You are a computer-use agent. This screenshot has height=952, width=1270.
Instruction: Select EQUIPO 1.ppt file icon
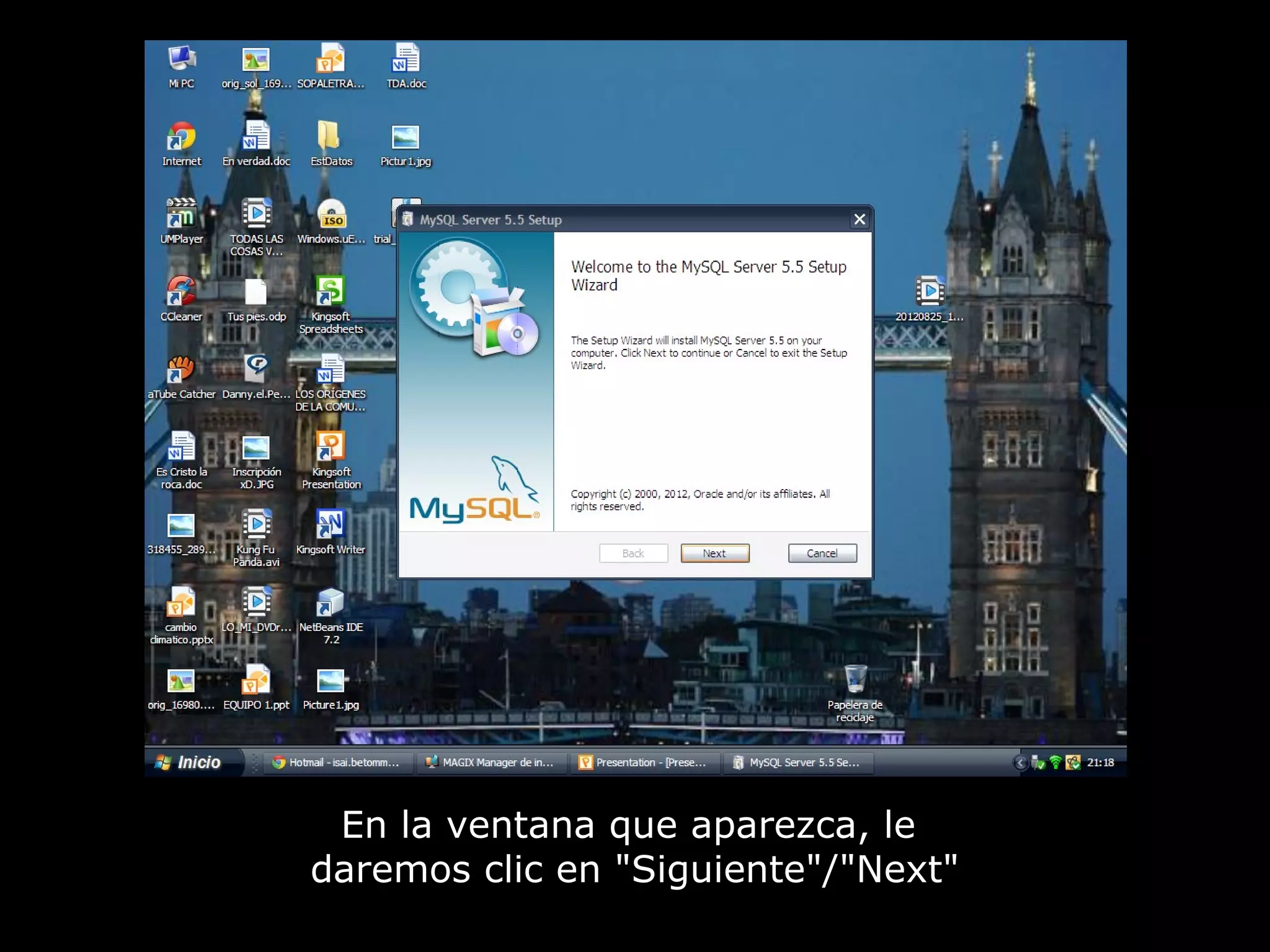[256, 689]
